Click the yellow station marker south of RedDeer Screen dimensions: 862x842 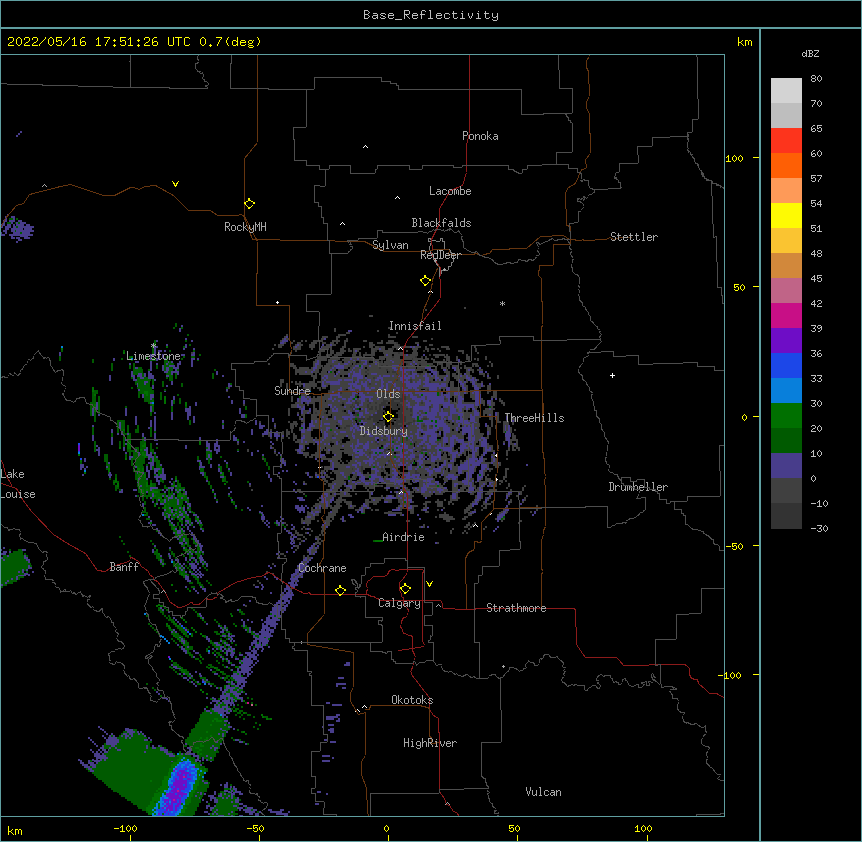point(426,281)
